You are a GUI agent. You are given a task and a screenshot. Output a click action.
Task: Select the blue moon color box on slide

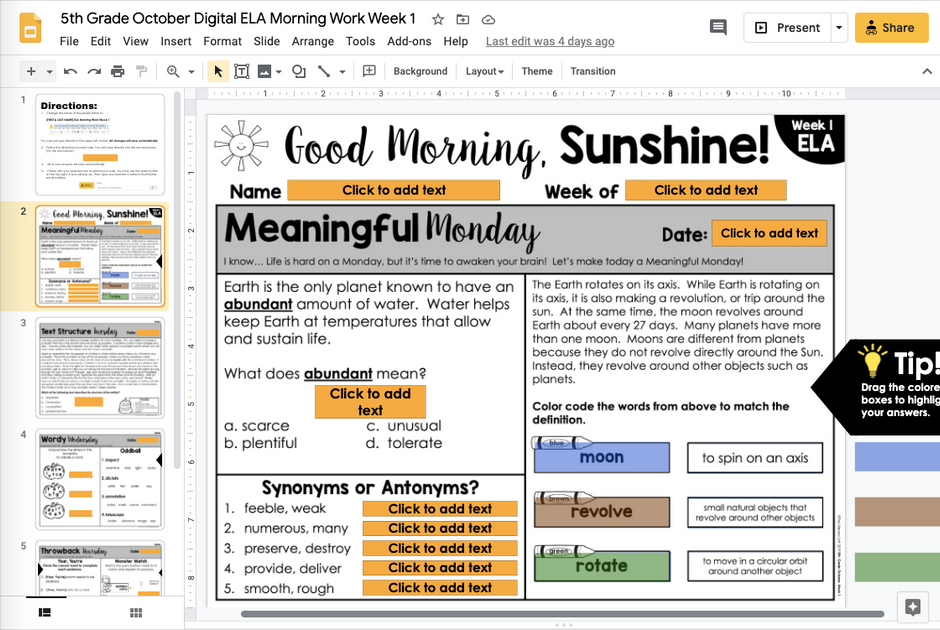600,457
